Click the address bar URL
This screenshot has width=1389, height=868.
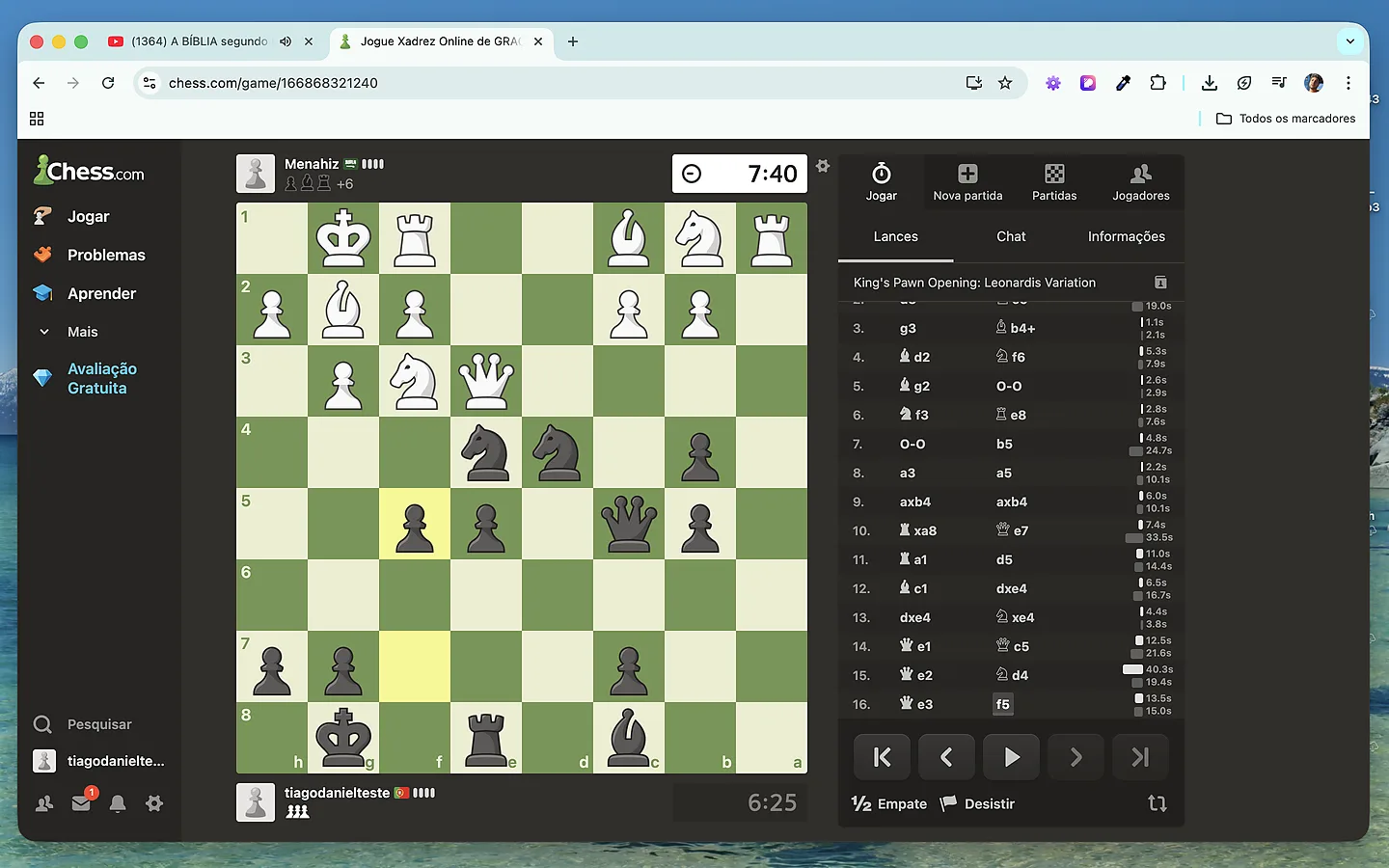[x=273, y=83]
